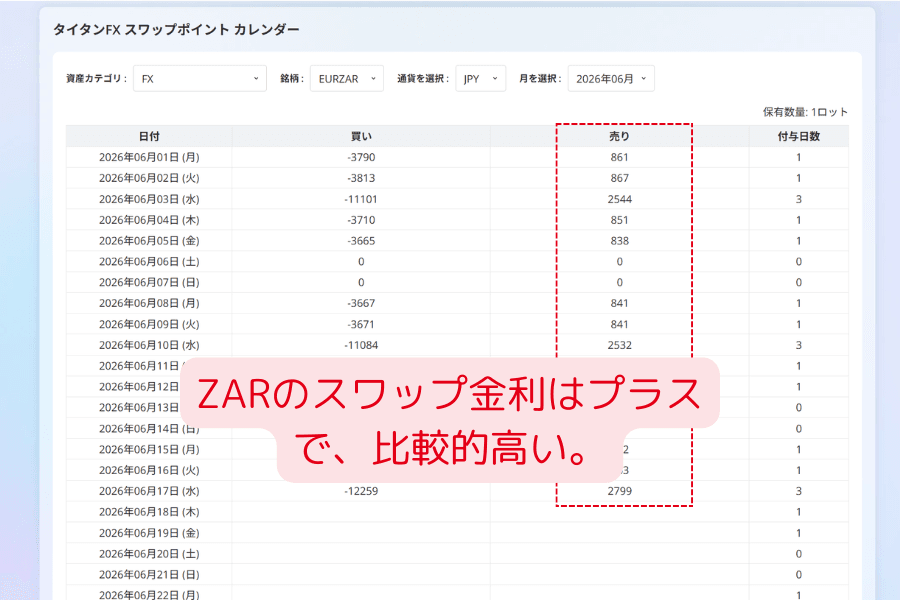Click the sell value 851
This screenshot has height=600, width=900.
click(x=619, y=220)
